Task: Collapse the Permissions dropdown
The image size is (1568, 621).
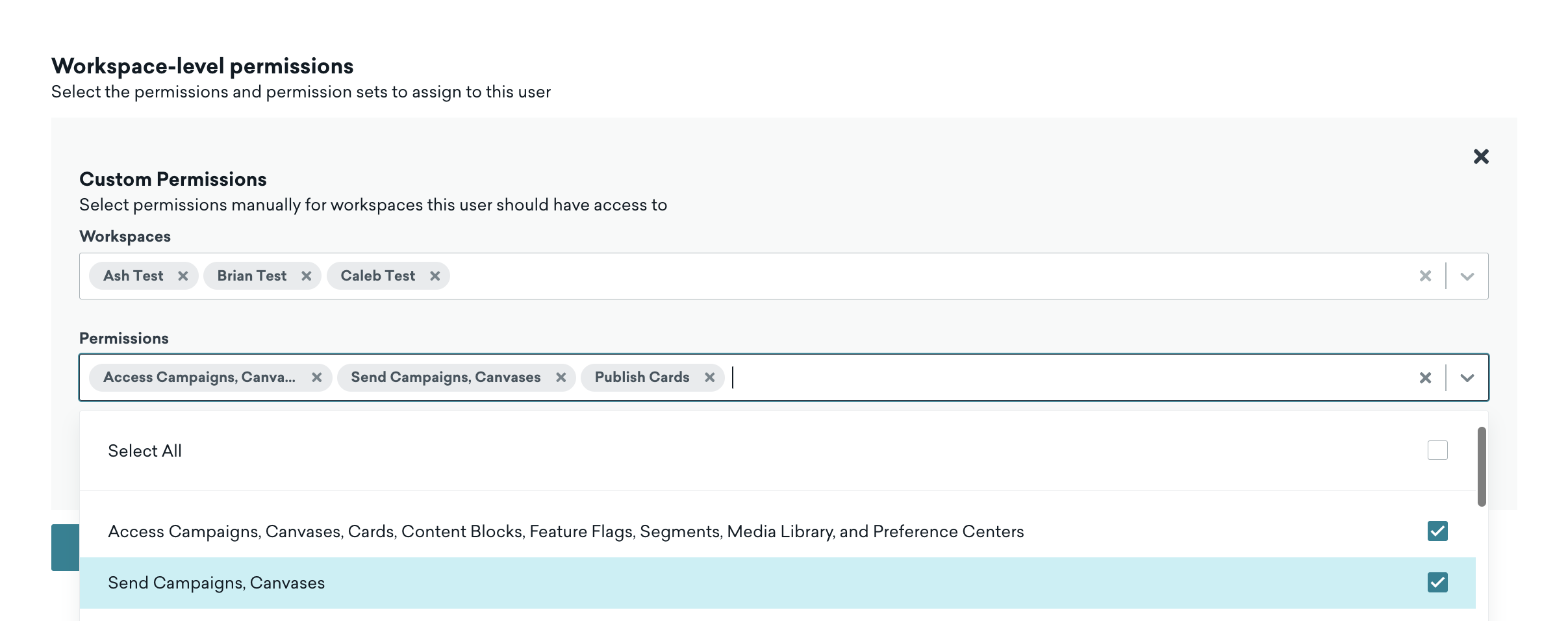Action: tap(1467, 377)
